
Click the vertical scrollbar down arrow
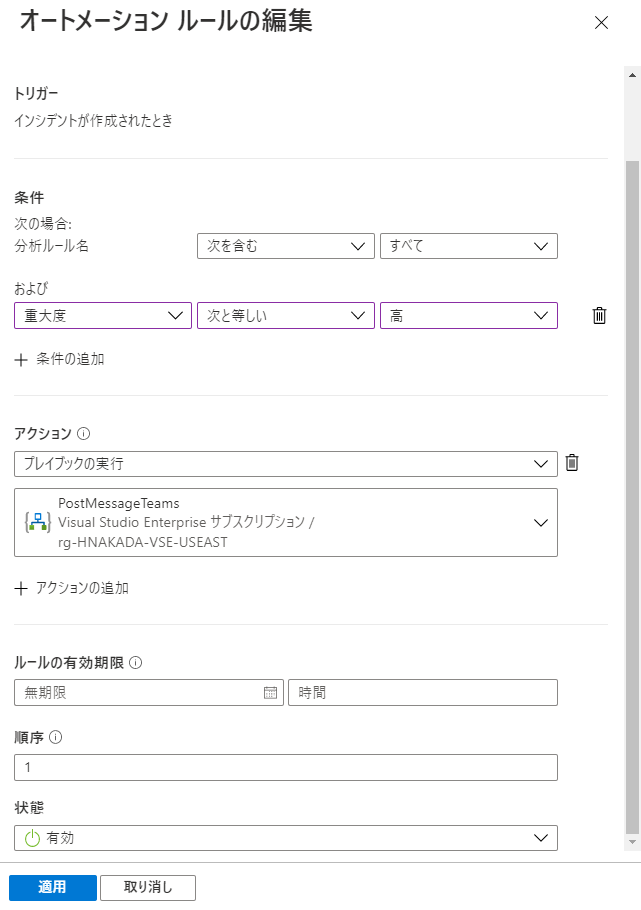pyautogui.click(x=632, y=842)
